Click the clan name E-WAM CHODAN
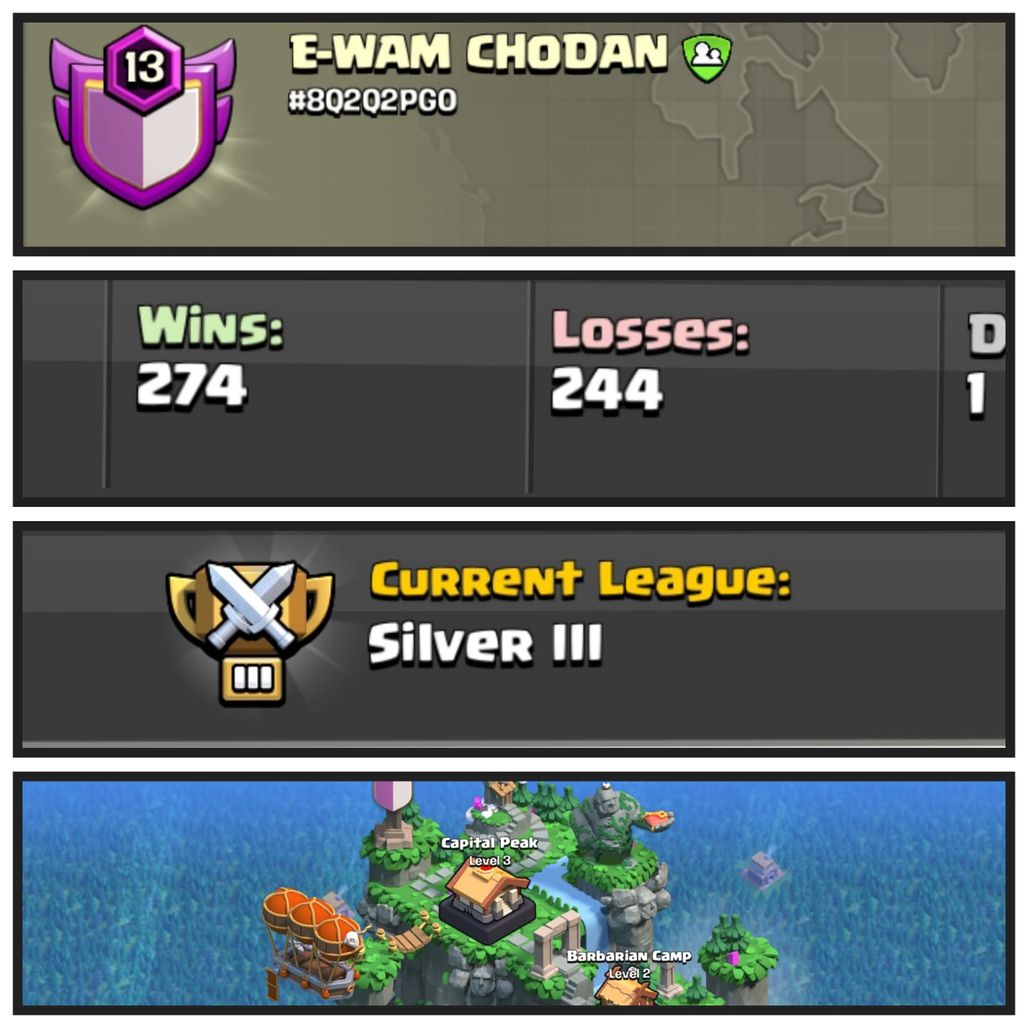The height and width of the screenshot is (1028, 1028). pos(479,52)
